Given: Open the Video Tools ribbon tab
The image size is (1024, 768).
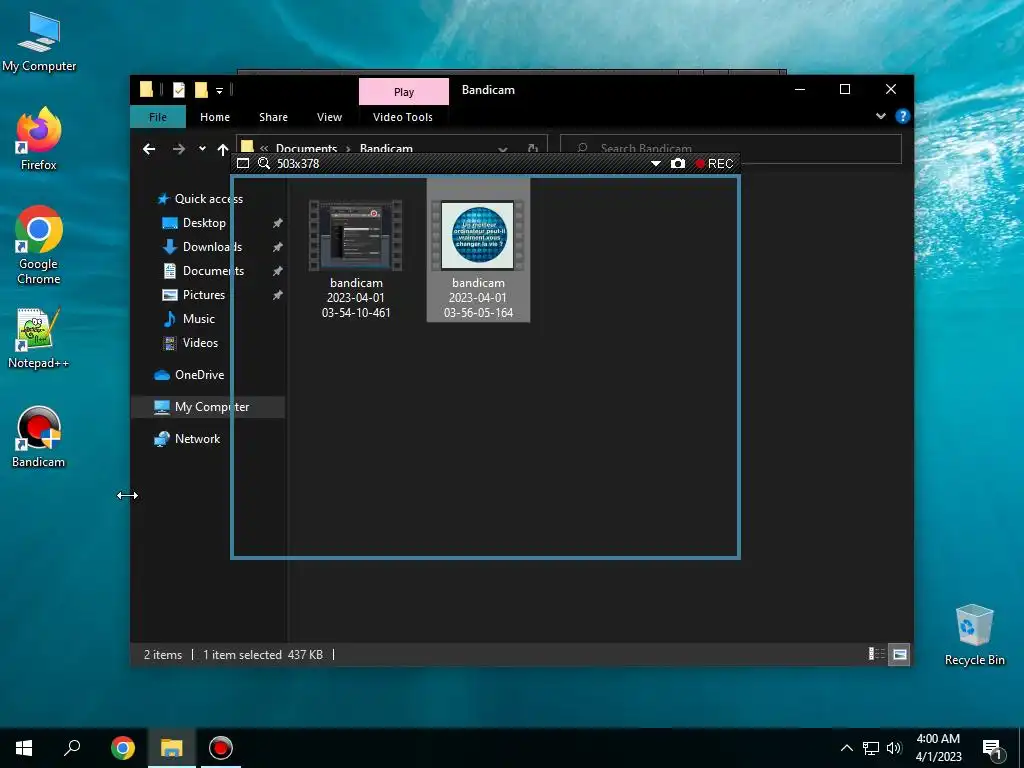Looking at the screenshot, I should [403, 117].
